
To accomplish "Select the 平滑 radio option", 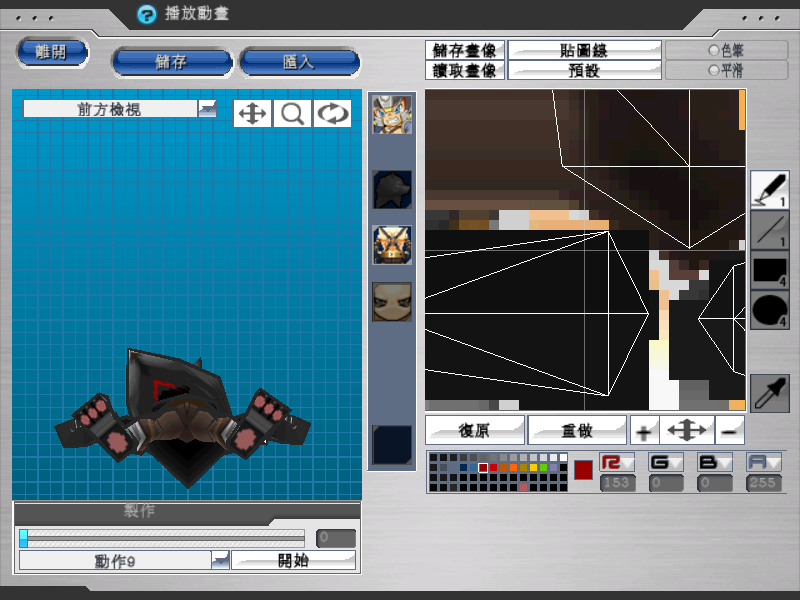I will [x=712, y=70].
